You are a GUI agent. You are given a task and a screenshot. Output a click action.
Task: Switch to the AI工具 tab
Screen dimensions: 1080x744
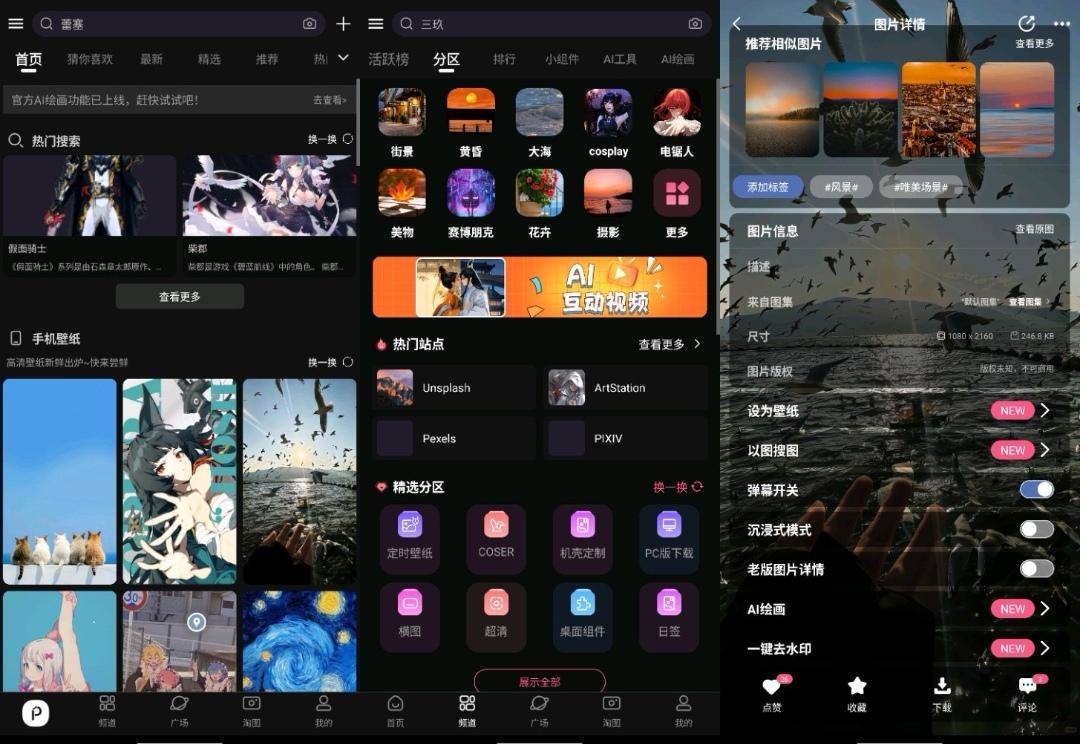tap(620, 59)
